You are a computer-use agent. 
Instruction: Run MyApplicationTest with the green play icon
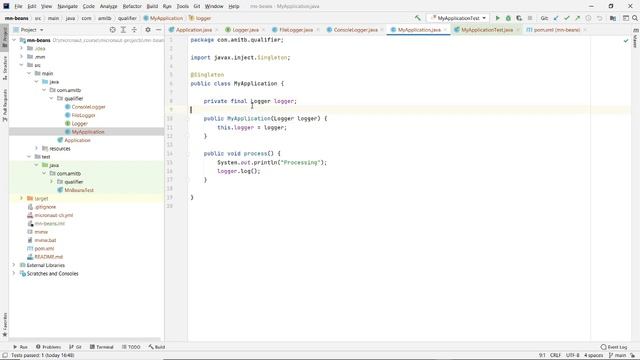(x=498, y=18)
